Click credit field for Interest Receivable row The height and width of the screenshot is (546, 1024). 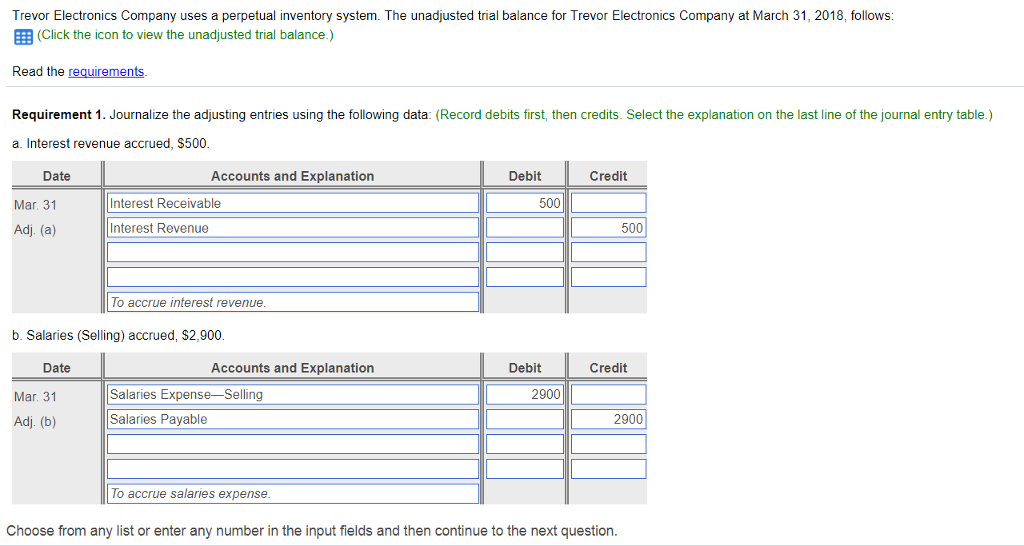point(608,203)
